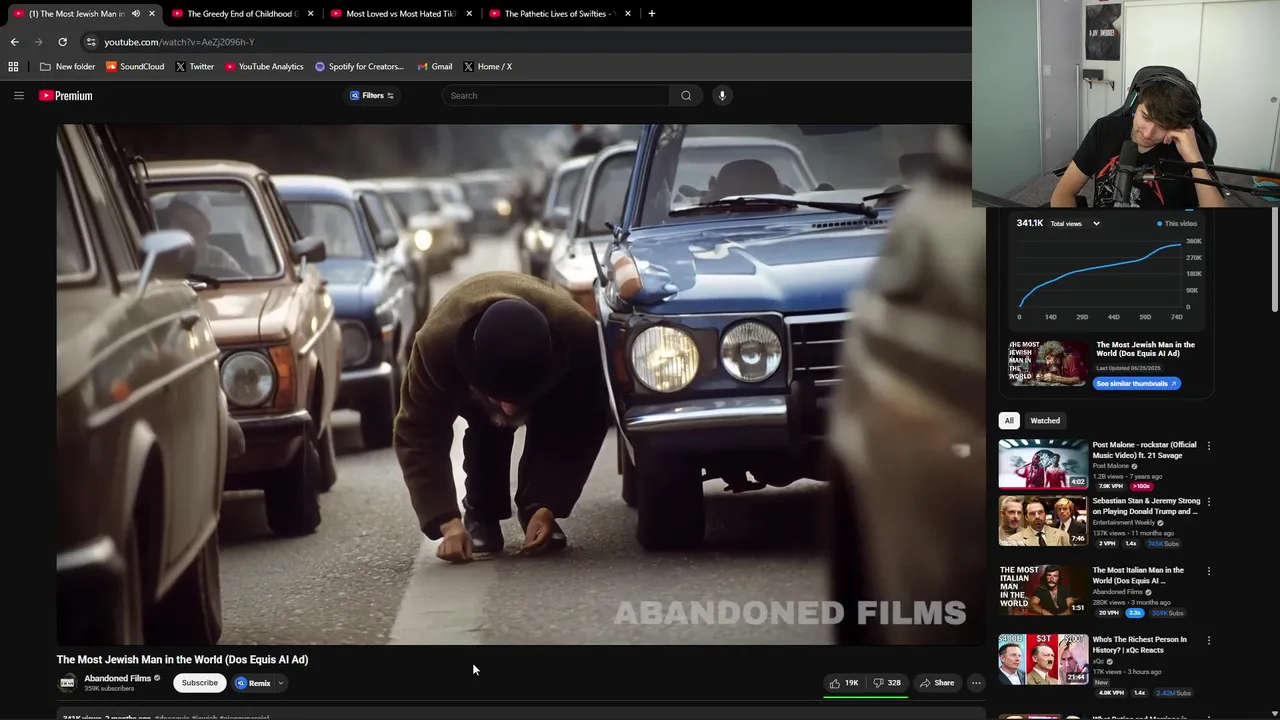Image resolution: width=1280 pixels, height=720 pixels.
Task: Share the video
Action: coord(938,683)
